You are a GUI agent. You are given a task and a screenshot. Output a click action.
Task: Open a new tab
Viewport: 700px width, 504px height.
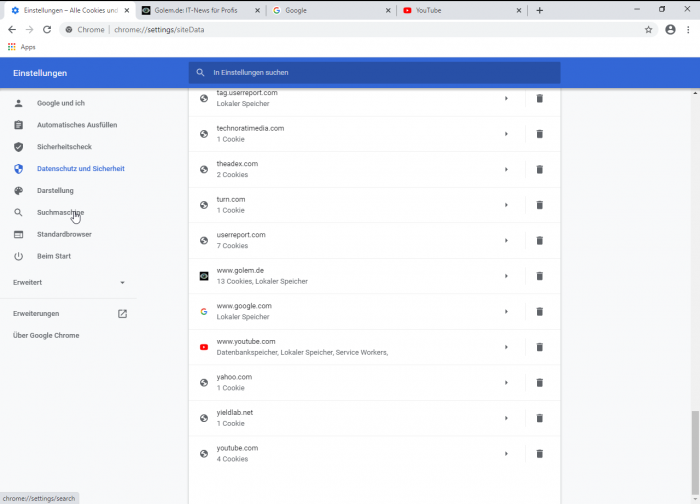click(539, 10)
